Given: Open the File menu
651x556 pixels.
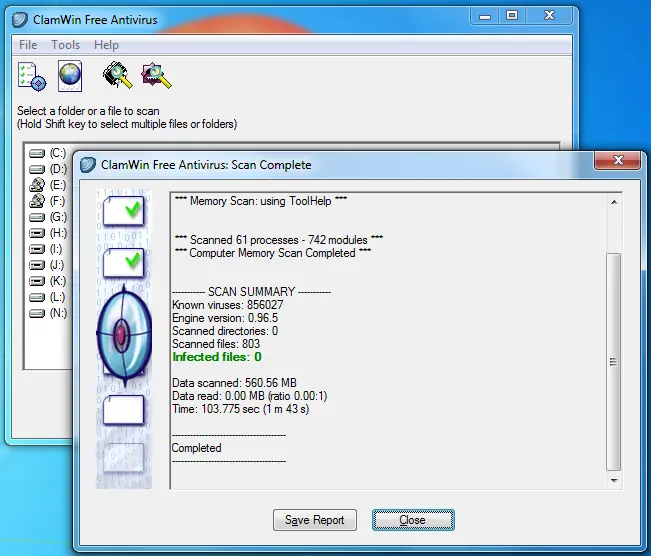Looking at the screenshot, I should (x=28, y=45).
